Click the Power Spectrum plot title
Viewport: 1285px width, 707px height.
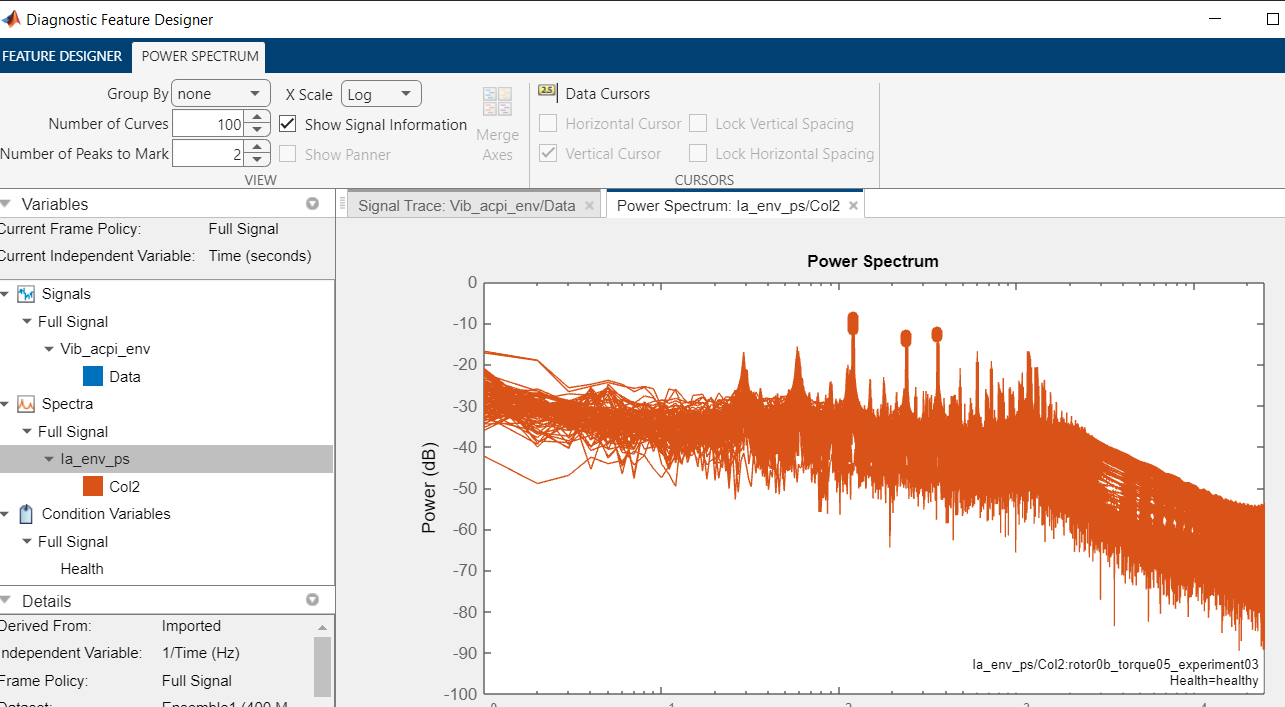click(873, 261)
